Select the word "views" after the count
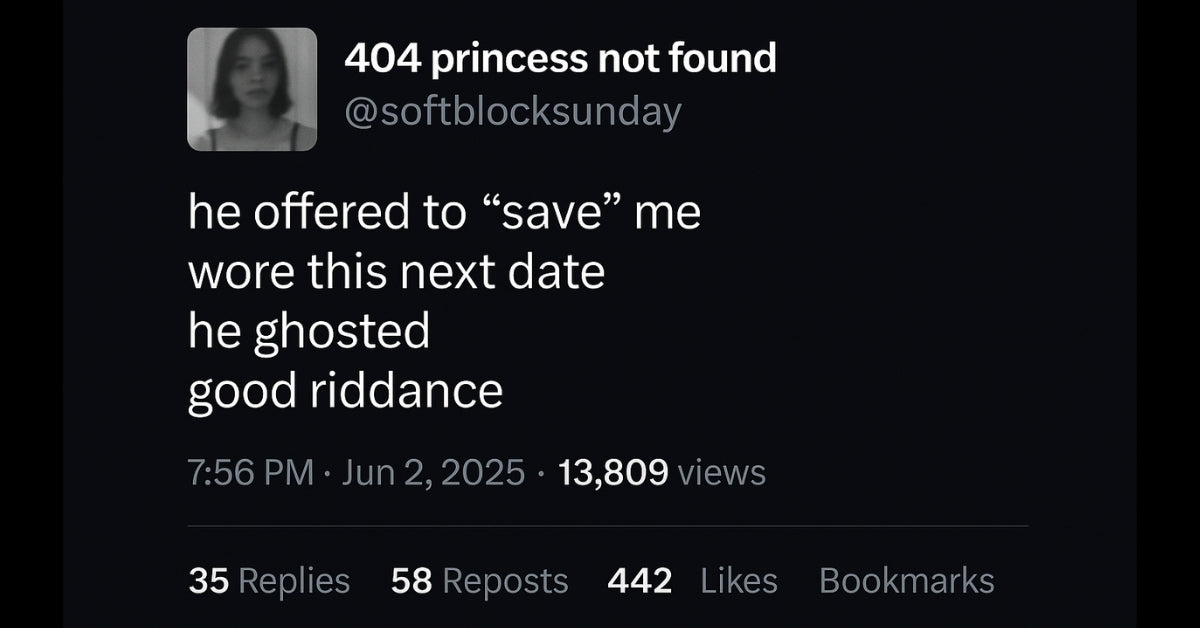Screen dimensions: 1200x628 coord(722,472)
